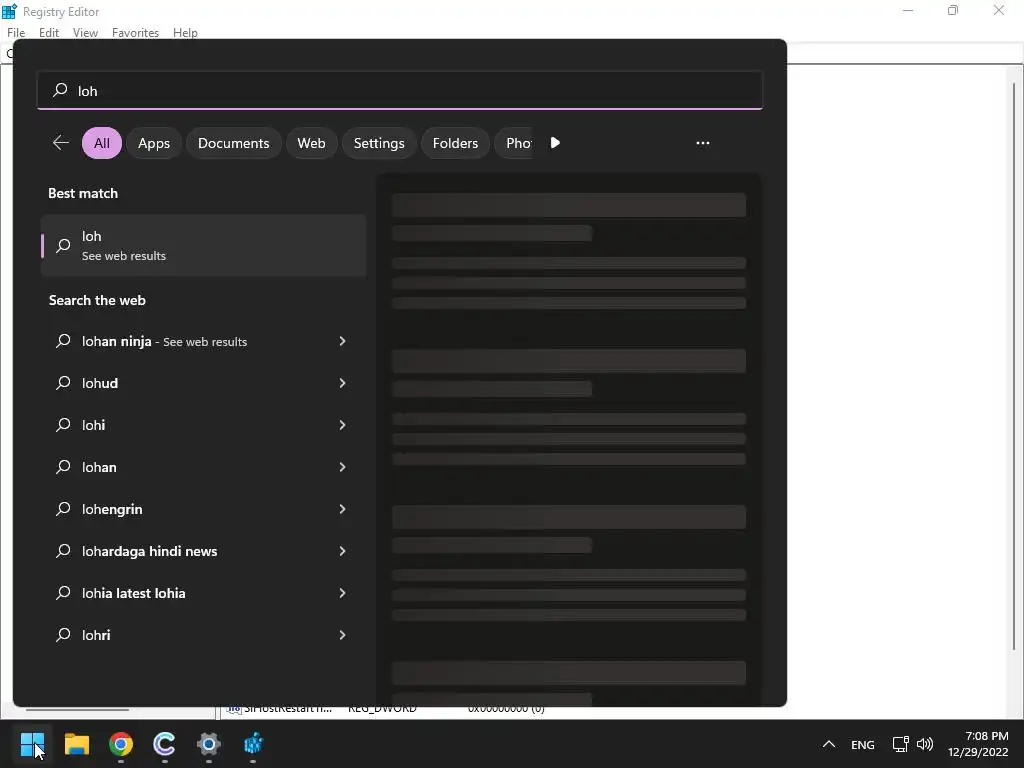Open the lohi suggestion
This screenshot has height=768, width=1024.
(204, 424)
